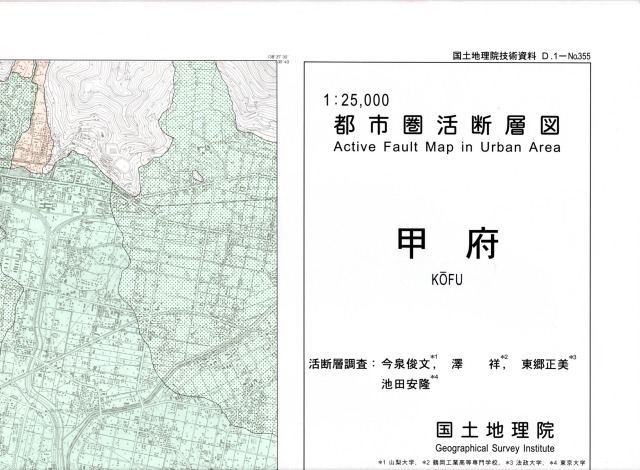Click the surveyor name 池田安隆

pyautogui.click(x=406, y=384)
